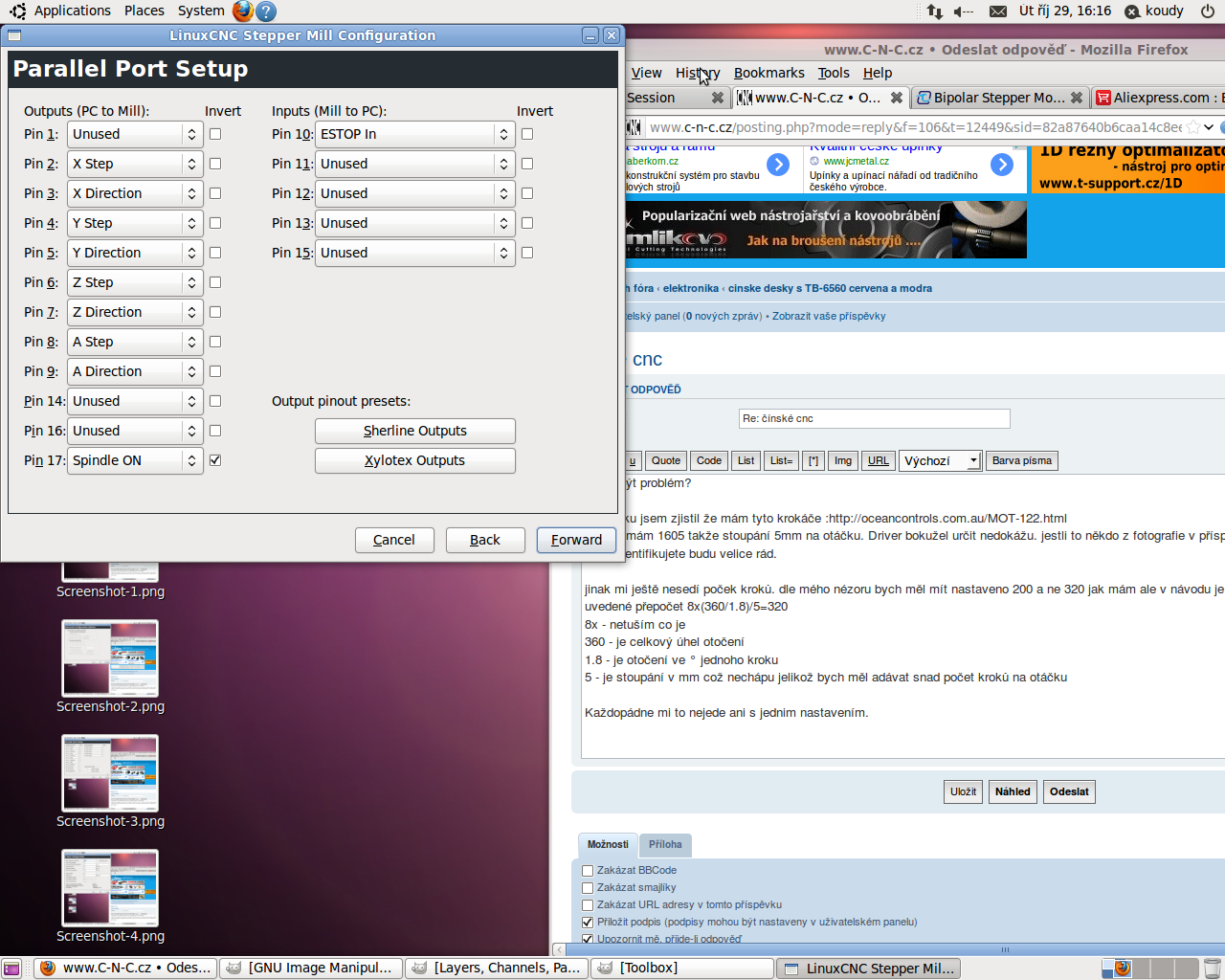Close the Session tab with its X icon

click(x=717, y=98)
